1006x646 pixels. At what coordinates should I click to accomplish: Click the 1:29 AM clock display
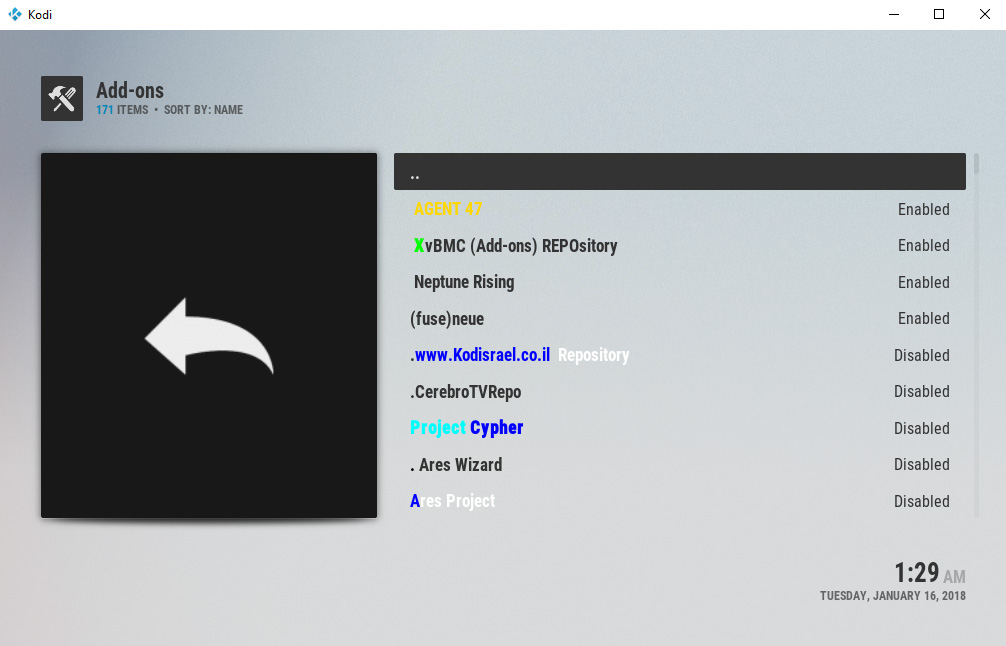point(930,572)
